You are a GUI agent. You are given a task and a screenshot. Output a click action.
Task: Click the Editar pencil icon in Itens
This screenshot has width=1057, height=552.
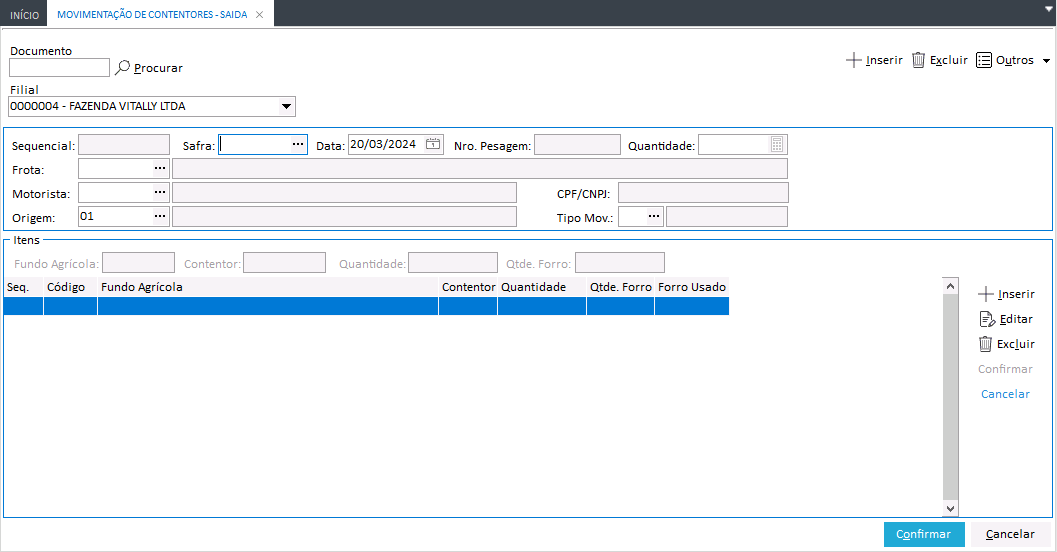pyautogui.click(x=986, y=319)
